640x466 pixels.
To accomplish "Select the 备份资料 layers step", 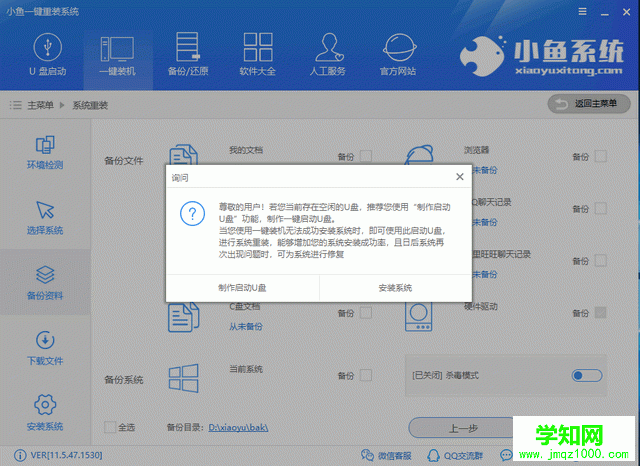I will coord(45,283).
